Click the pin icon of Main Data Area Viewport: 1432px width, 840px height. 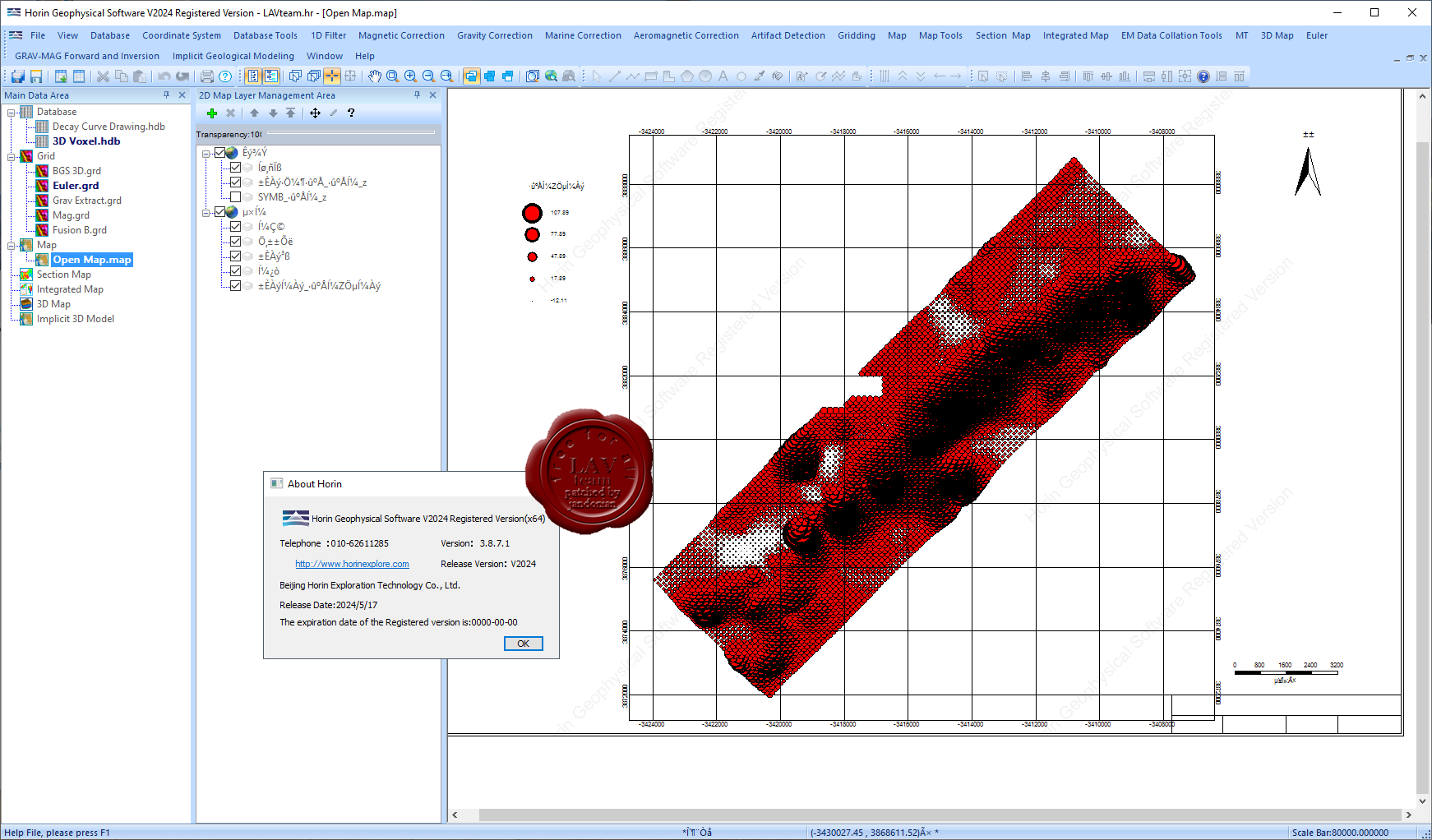point(166,95)
